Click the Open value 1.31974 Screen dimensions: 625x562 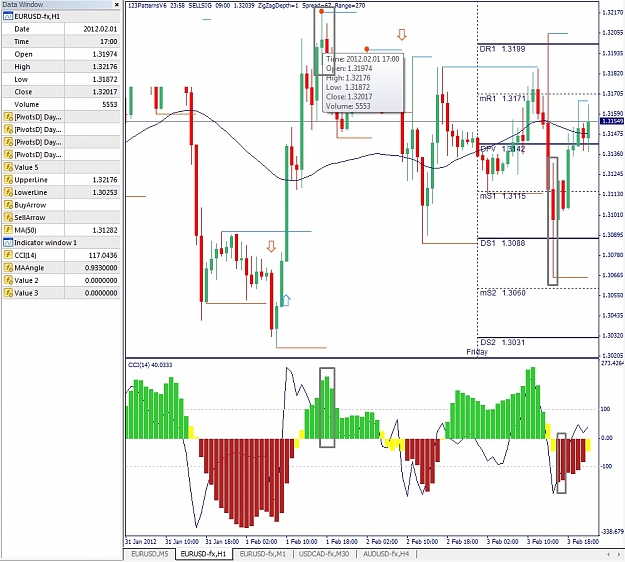coord(105,54)
